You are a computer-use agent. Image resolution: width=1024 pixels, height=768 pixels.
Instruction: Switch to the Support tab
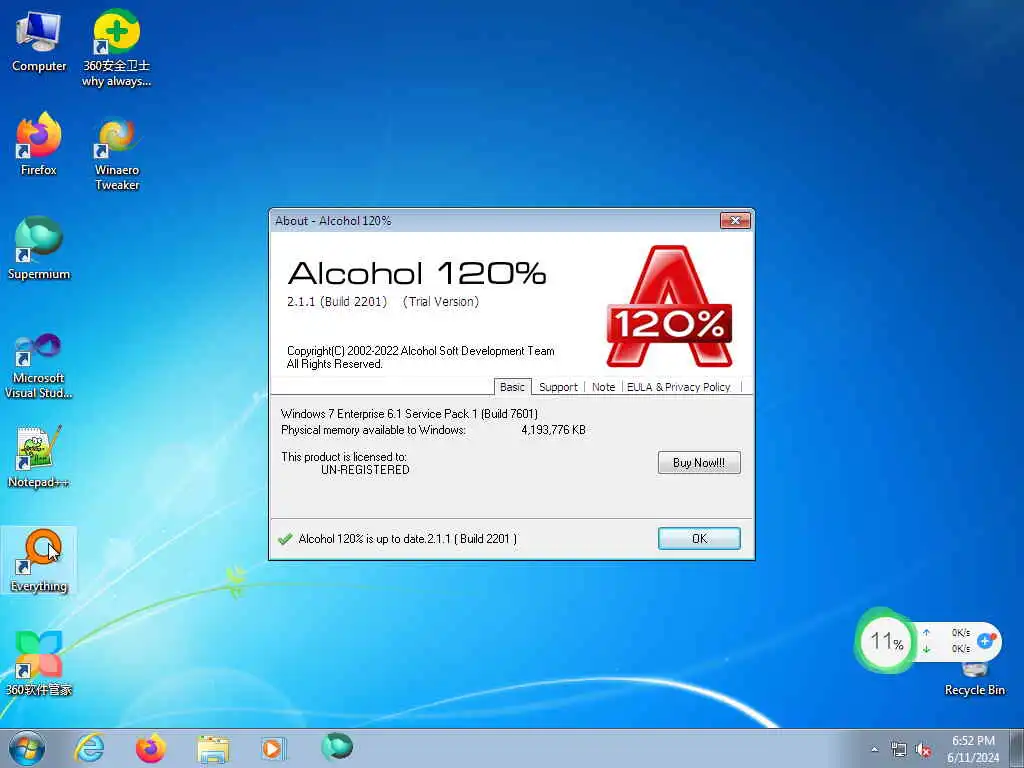(558, 387)
